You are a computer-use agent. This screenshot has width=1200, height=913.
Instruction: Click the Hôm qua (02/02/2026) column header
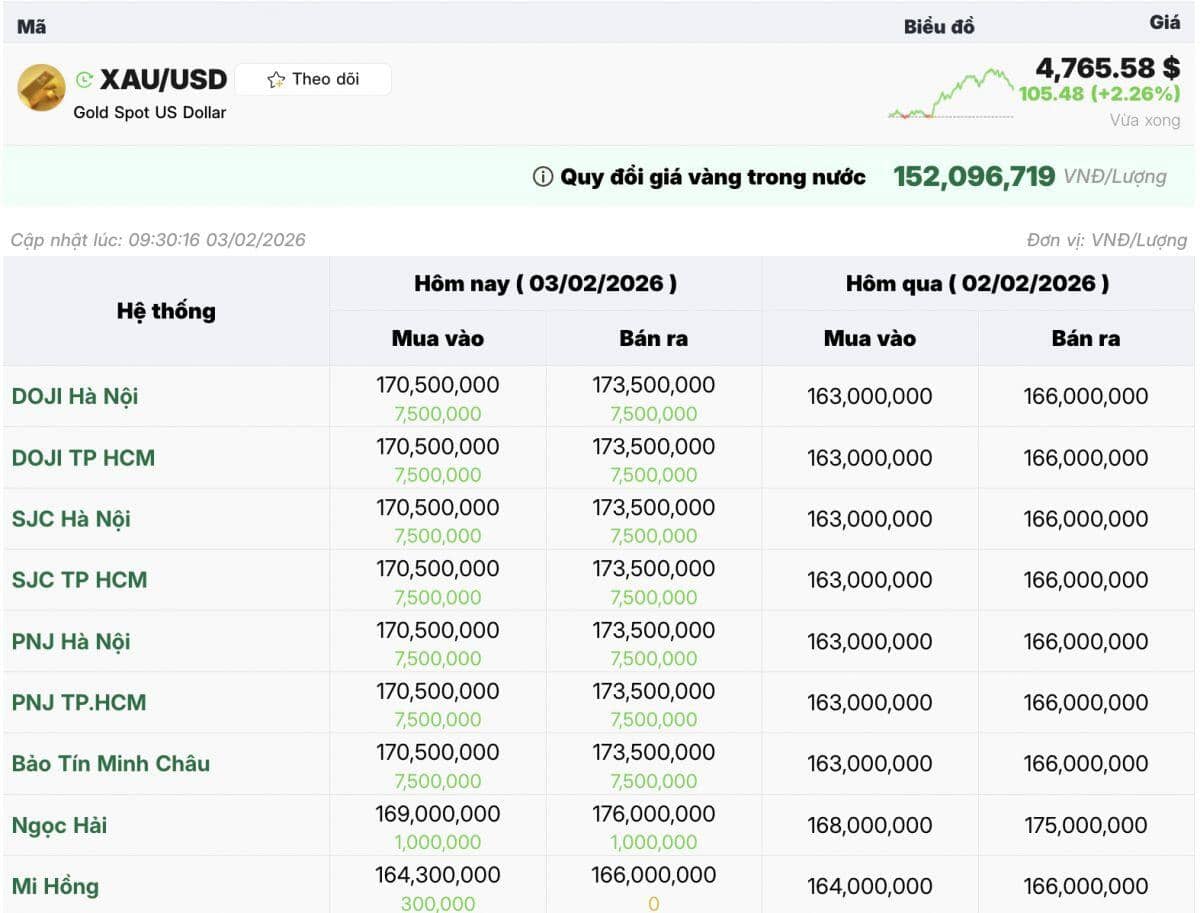[x=977, y=284]
